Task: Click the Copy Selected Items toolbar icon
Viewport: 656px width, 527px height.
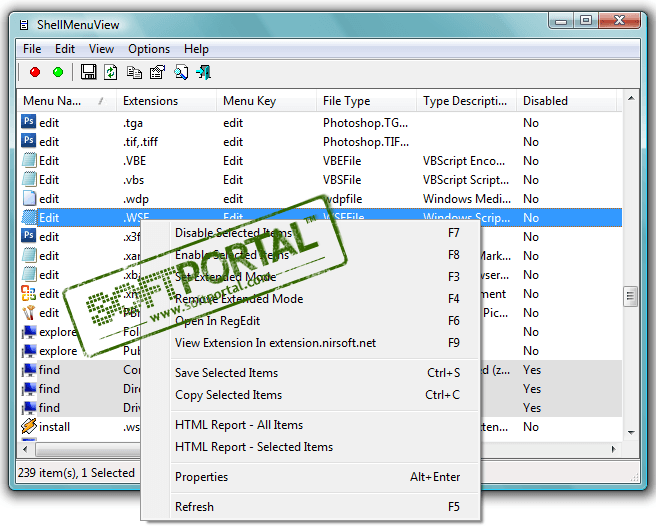Action: click(134, 72)
